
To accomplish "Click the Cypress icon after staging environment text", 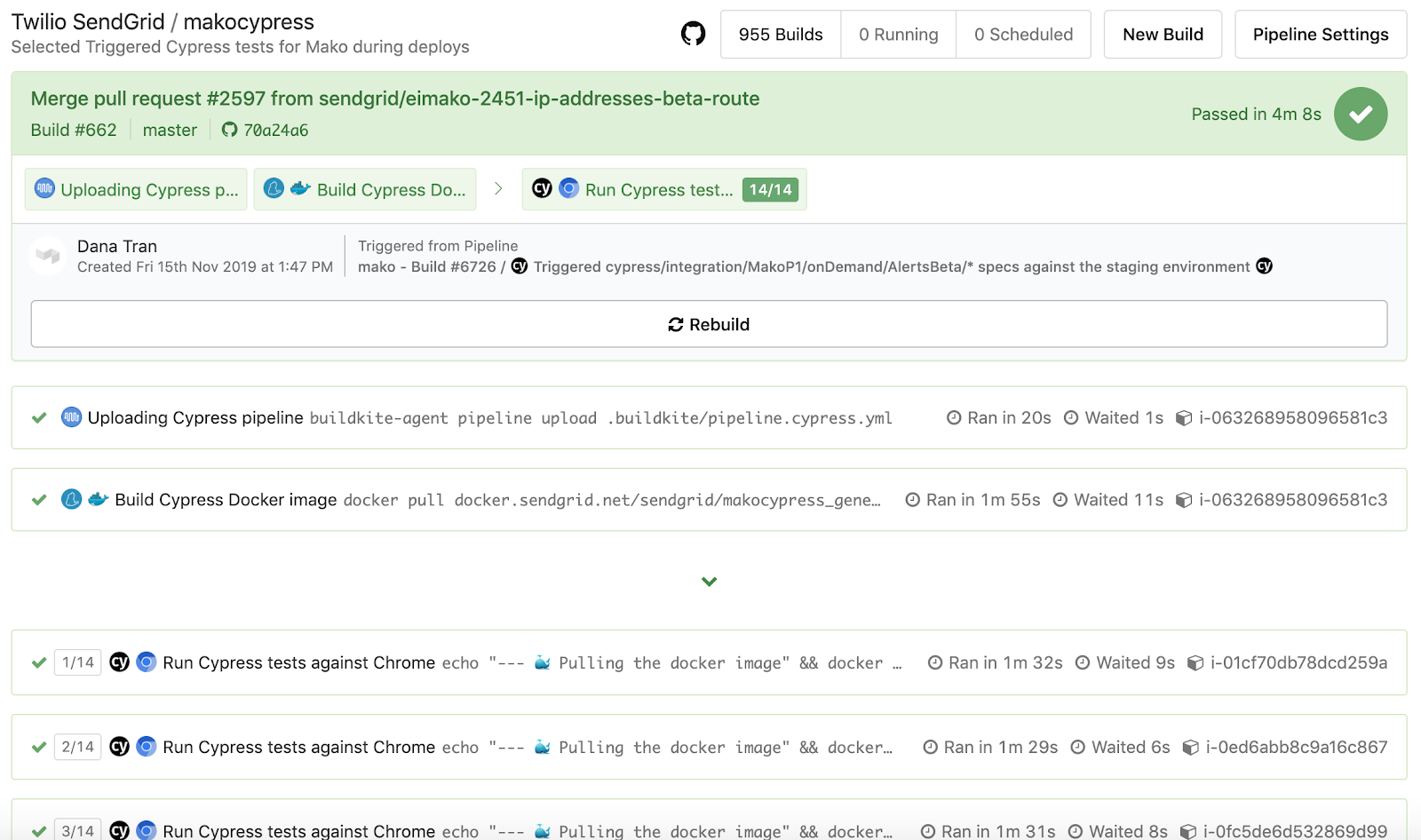I will click(x=1264, y=266).
